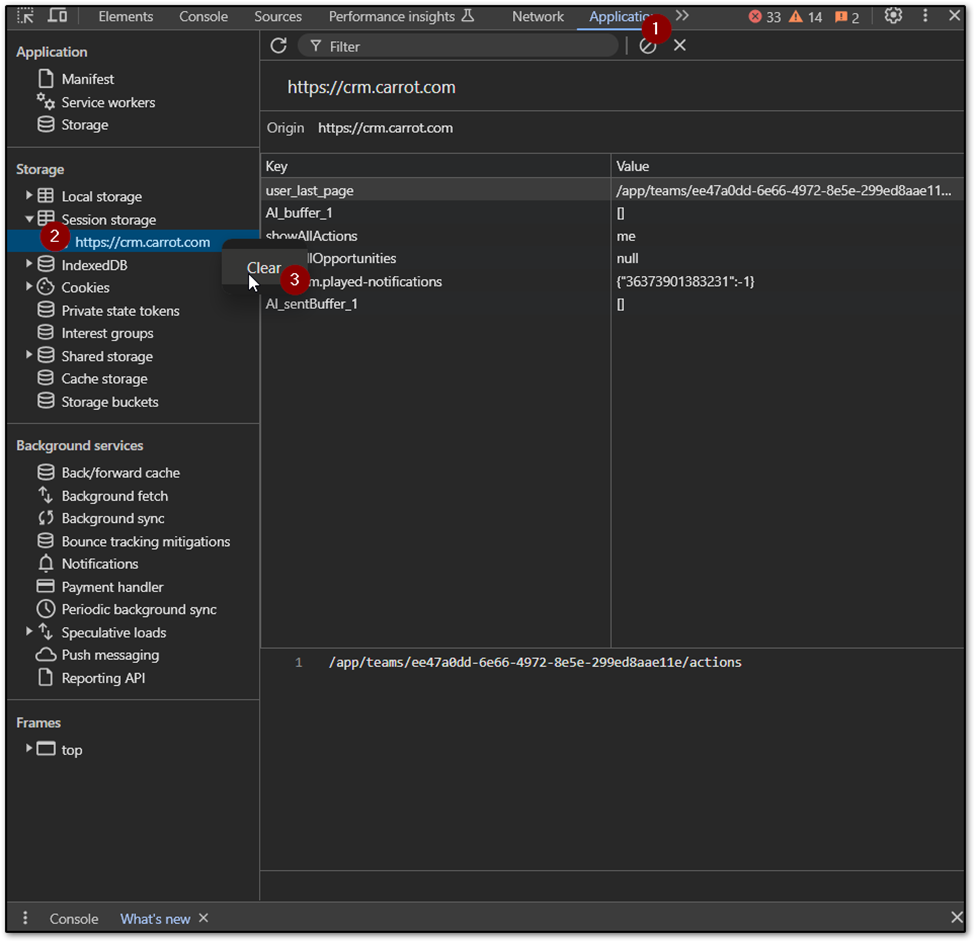
Task: Select the https://crm.carrot.com session storage entry
Action: pos(142,242)
